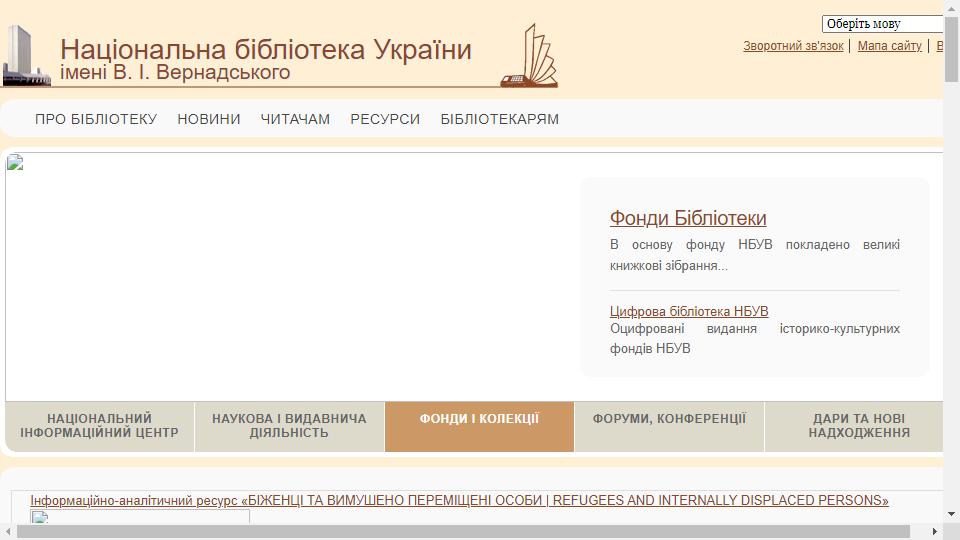
Task: Select the ФОНДИ І КОЛЕКЦІЇ tab
Action: click(479, 427)
